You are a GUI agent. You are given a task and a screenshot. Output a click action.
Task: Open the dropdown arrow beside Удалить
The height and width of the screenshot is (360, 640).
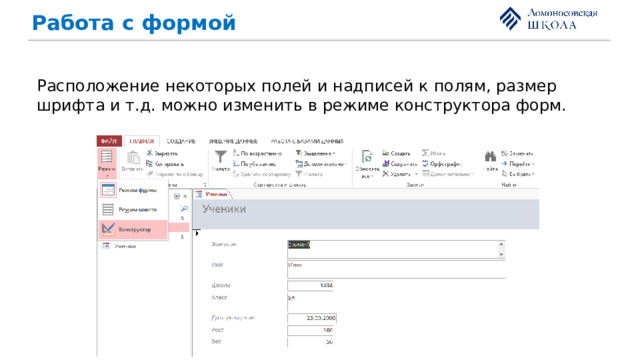pyautogui.click(x=416, y=174)
